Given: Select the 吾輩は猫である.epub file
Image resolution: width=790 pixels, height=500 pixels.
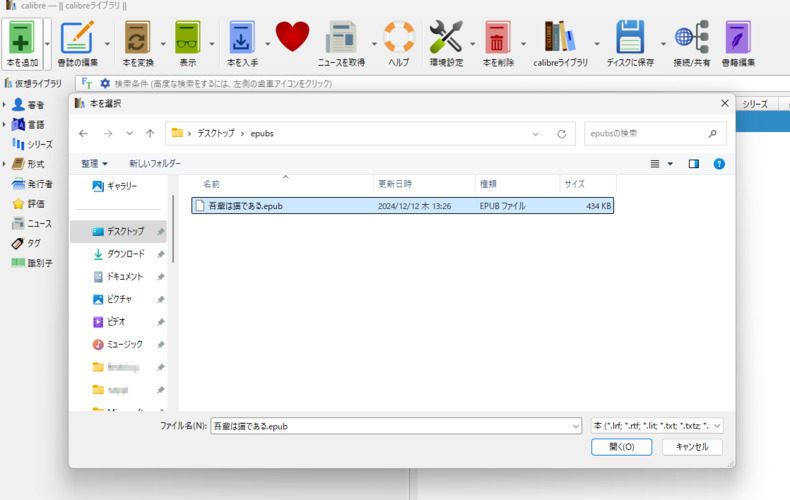Looking at the screenshot, I should 403,206.
